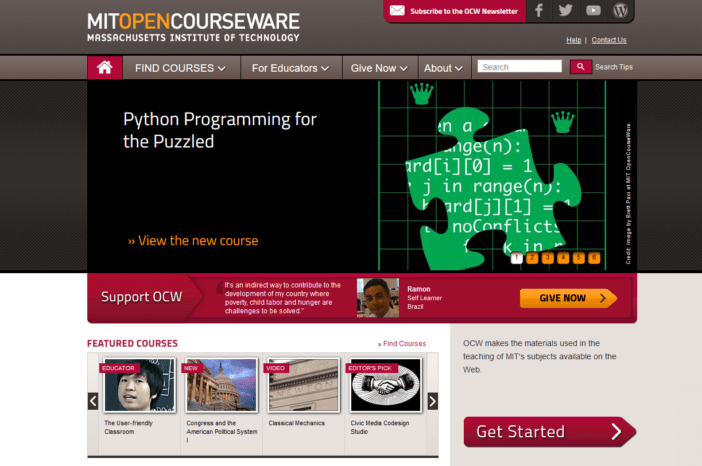Click Classical Mechanics title text
Viewport: 702px width, 466px height.
(x=296, y=423)
